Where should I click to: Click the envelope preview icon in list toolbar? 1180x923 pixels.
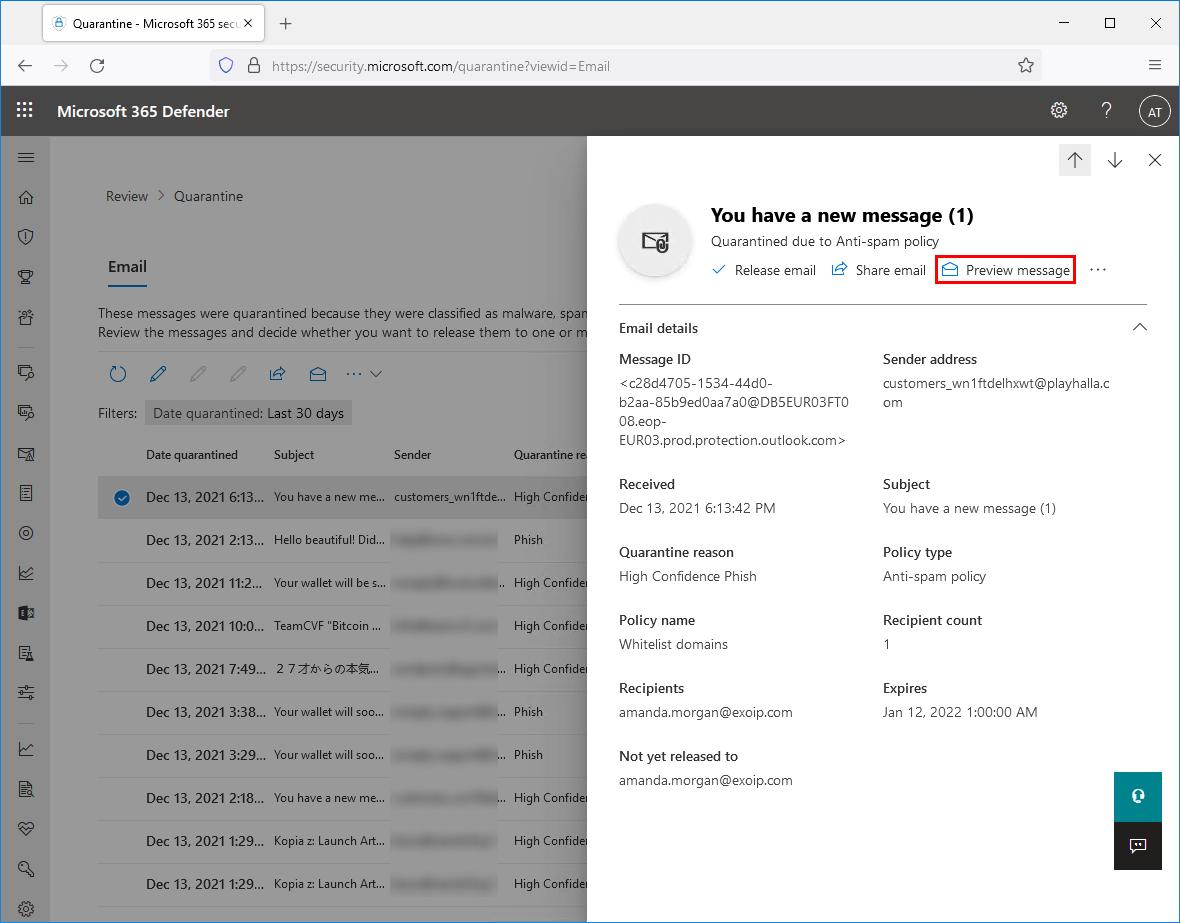click(318, 373)
